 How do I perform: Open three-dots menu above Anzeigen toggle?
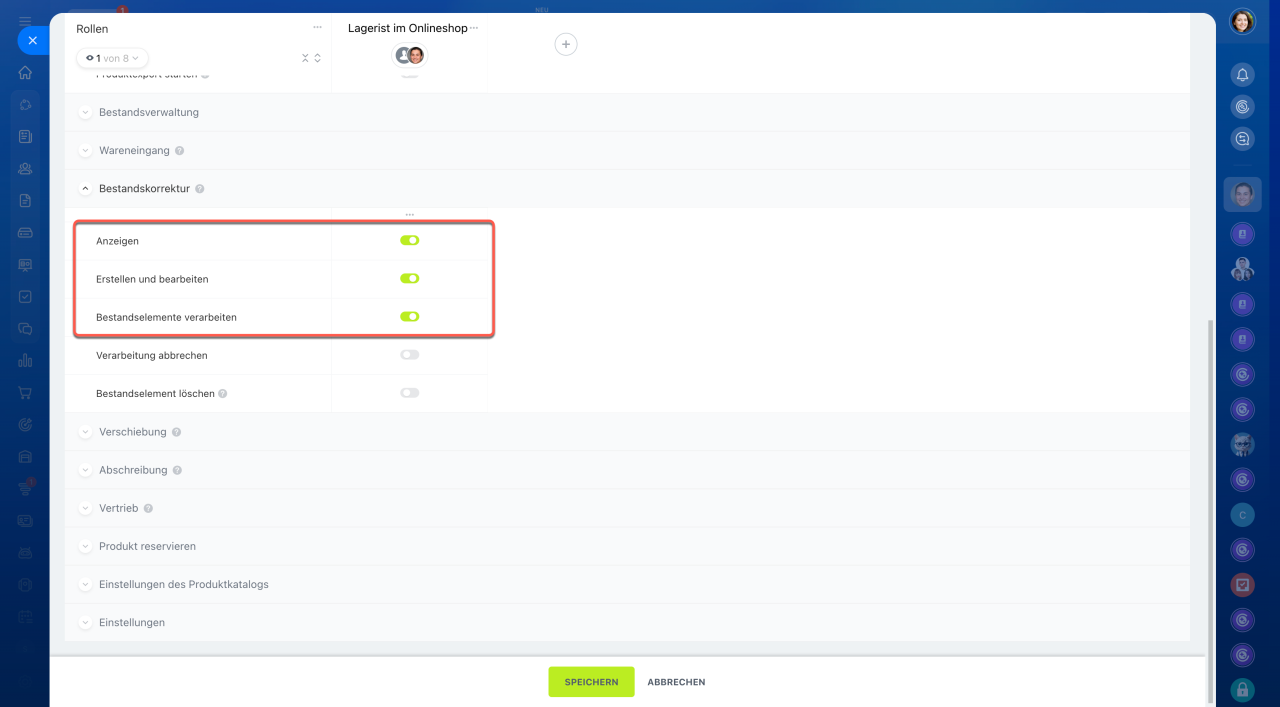[x=410, y=215]
